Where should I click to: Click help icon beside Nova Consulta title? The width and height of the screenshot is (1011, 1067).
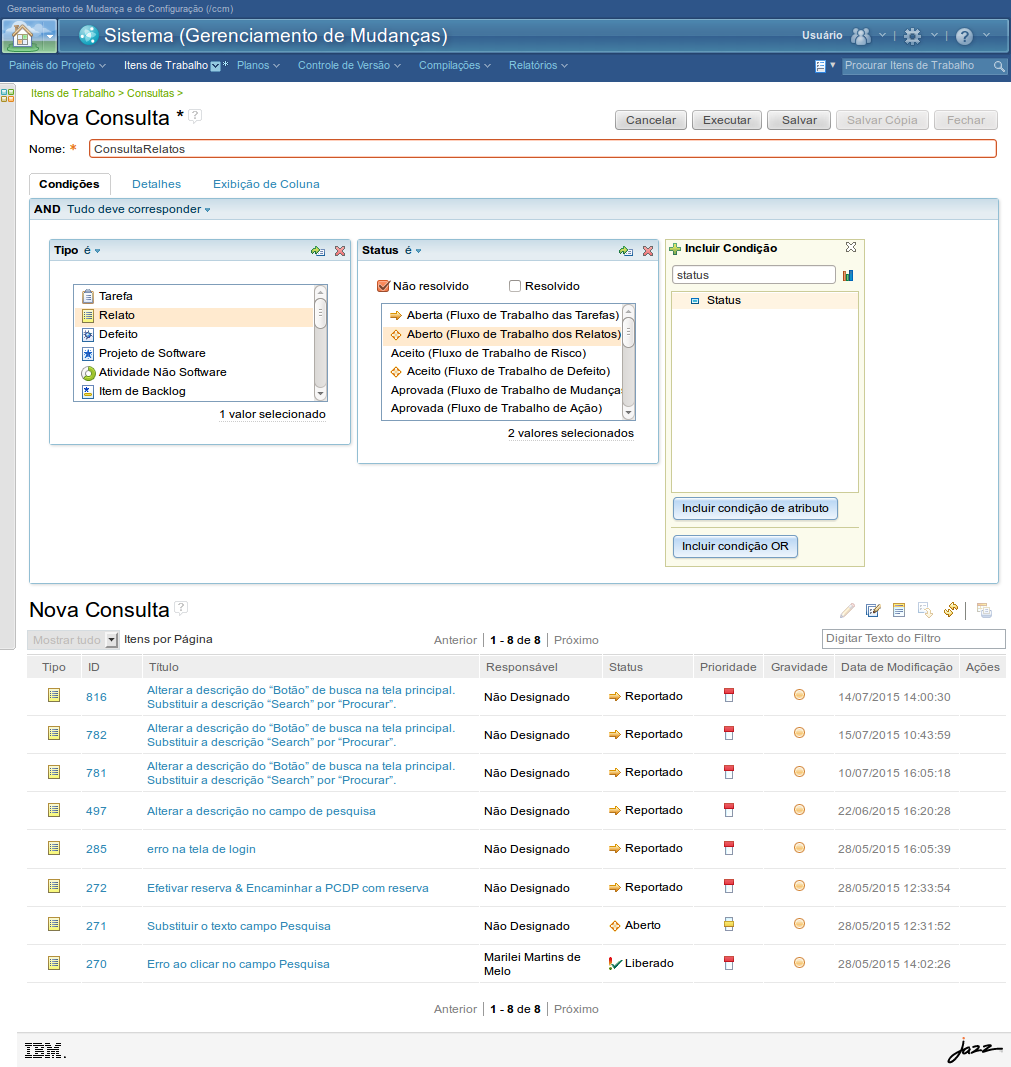195,116
